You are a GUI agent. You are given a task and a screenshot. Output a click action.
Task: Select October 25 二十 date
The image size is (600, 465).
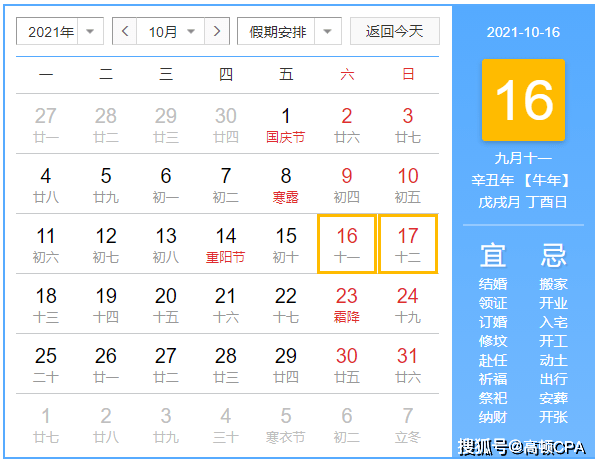46,364
